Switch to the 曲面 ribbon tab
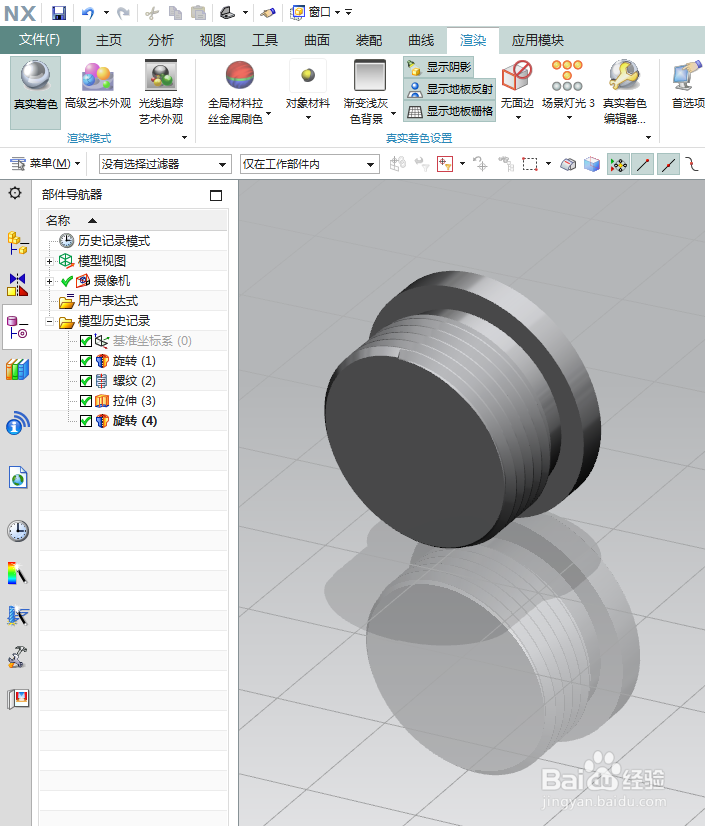The height and width of the screenshot is (826, 705). pyautogui.click(x=317, y=40)
